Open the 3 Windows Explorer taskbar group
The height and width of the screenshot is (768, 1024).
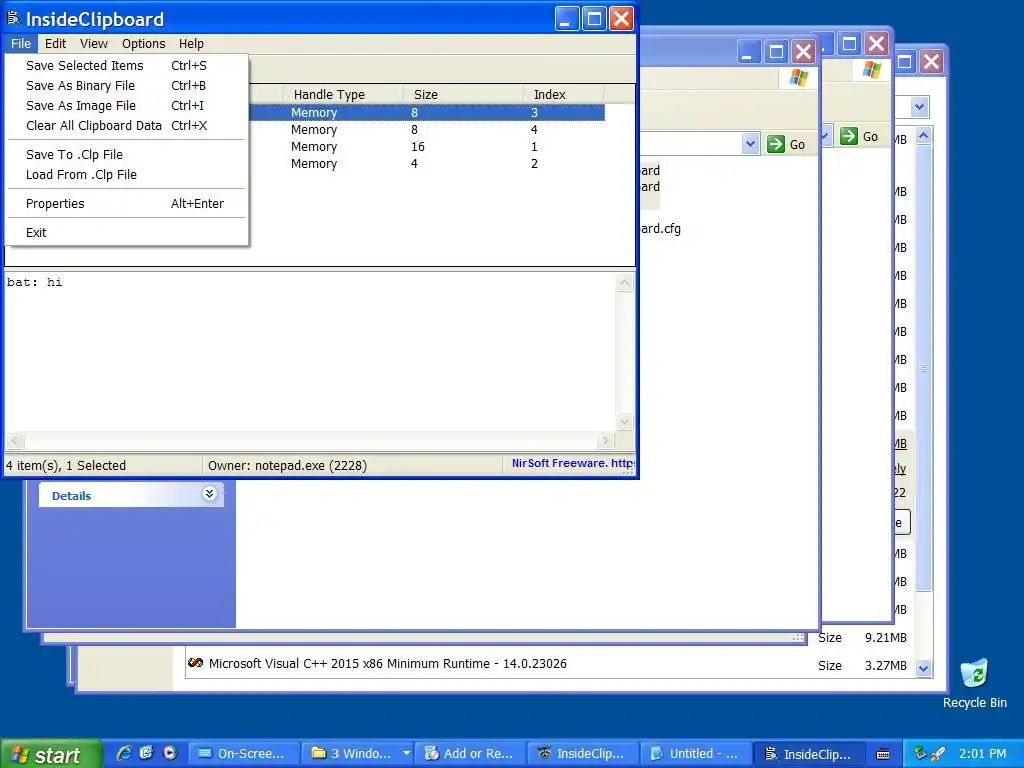point(359,754)
